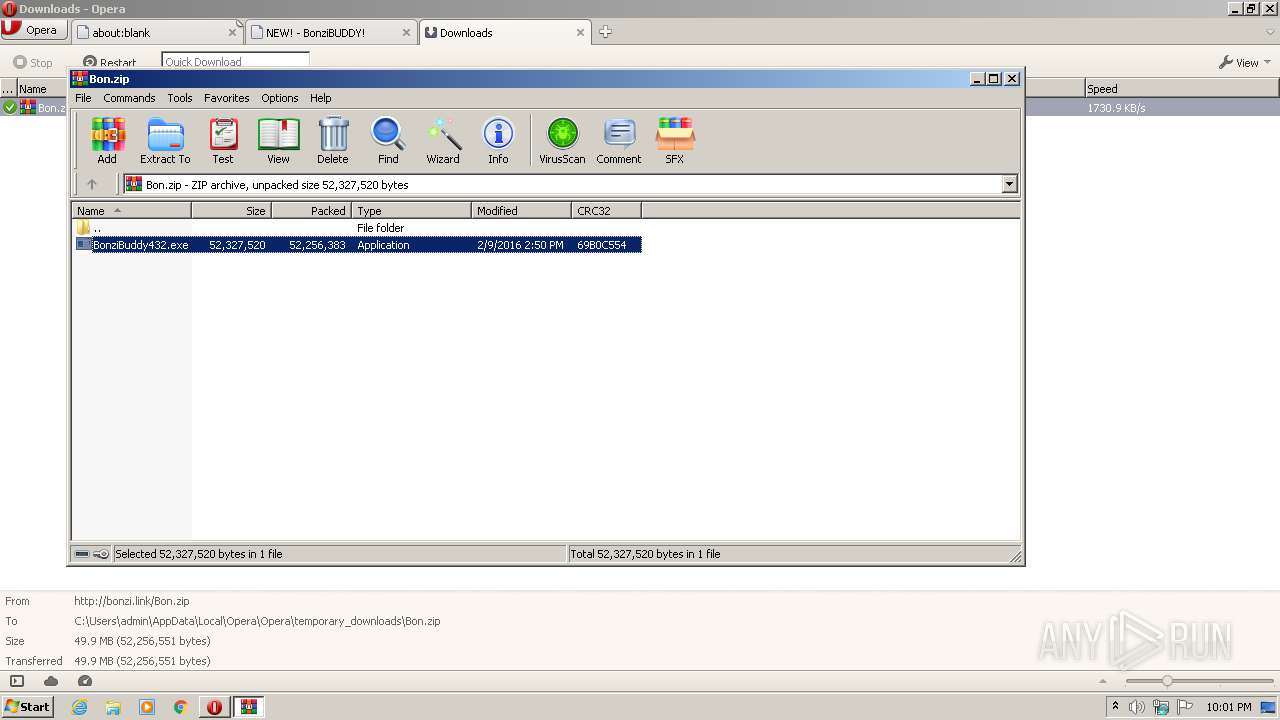Image resolution: width=1280 pixels, height=720 pixels.
Task: Sort by Packed column header
Action: pos(312,211)
